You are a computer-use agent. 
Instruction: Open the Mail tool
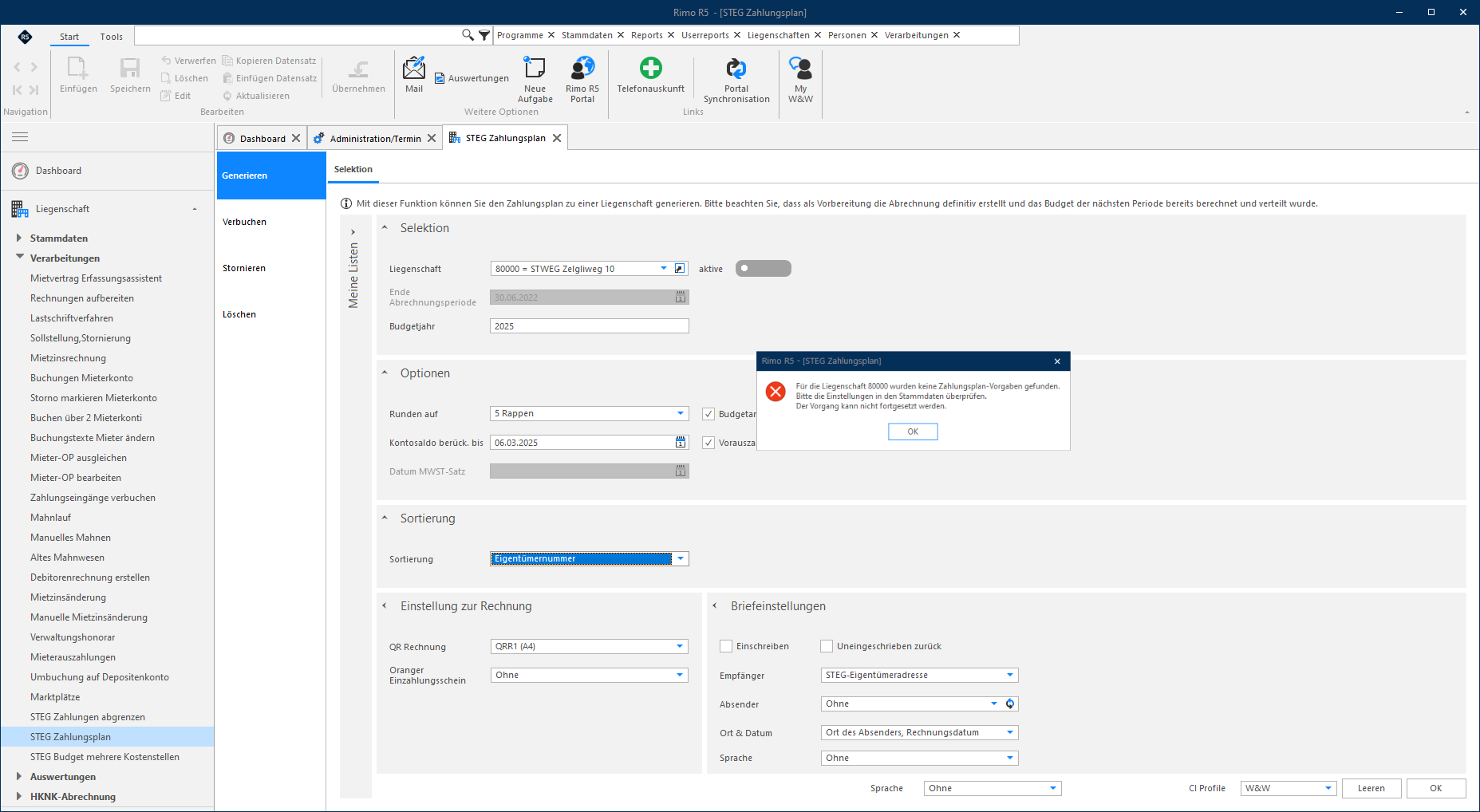click(414, 75)
